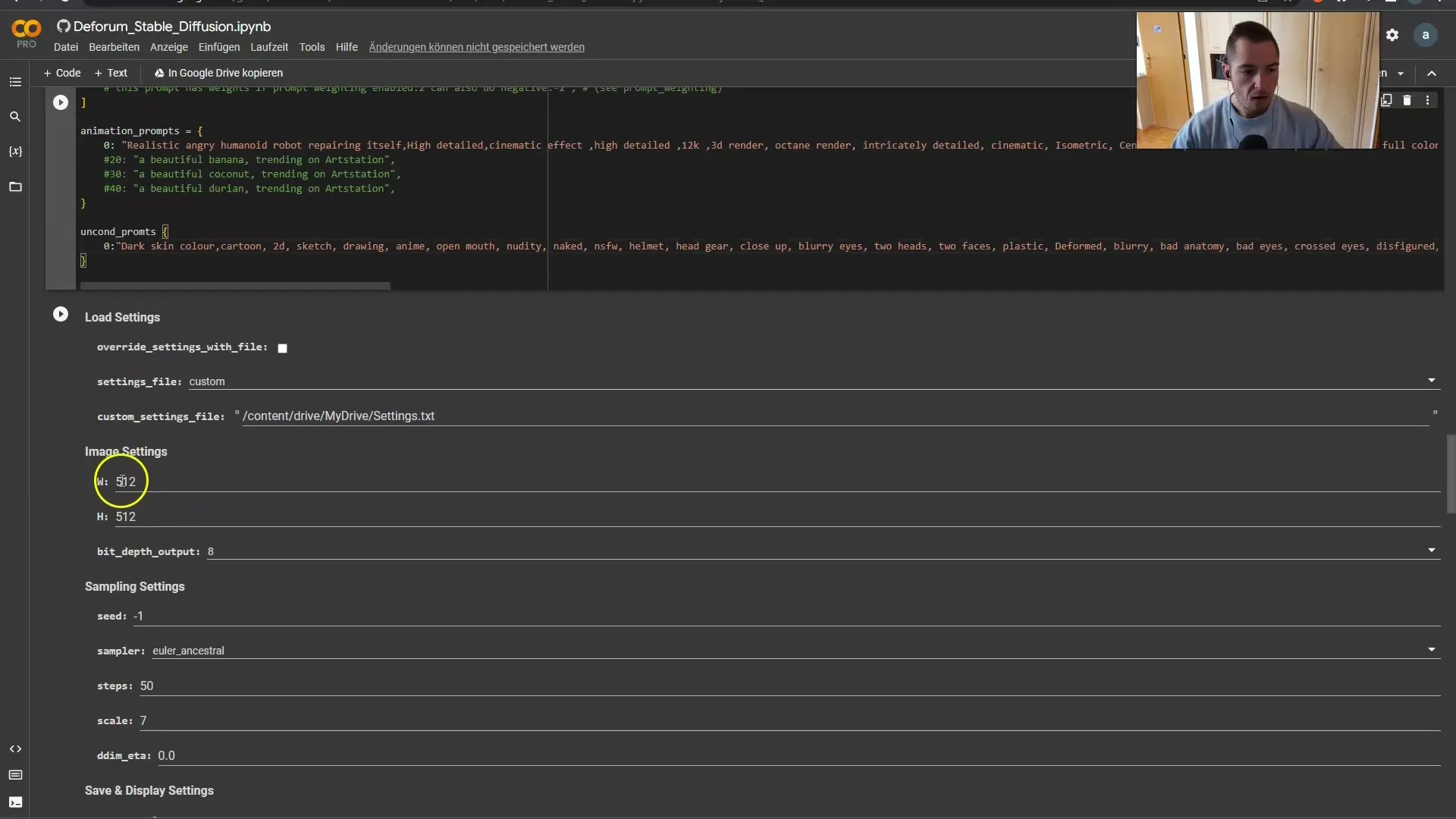Image resolution: width=1456 pixels, height=819 pixels.
Task: Delete the current cell with trash icon
Action: point(1407,100)
